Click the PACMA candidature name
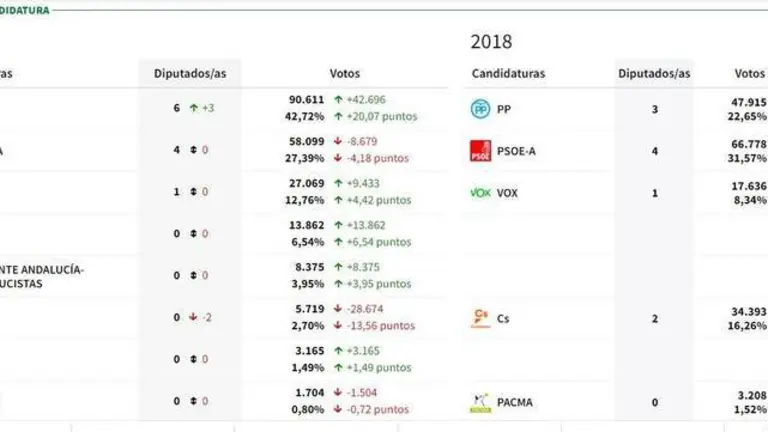The image size is (768, 432). click(515, 403)
